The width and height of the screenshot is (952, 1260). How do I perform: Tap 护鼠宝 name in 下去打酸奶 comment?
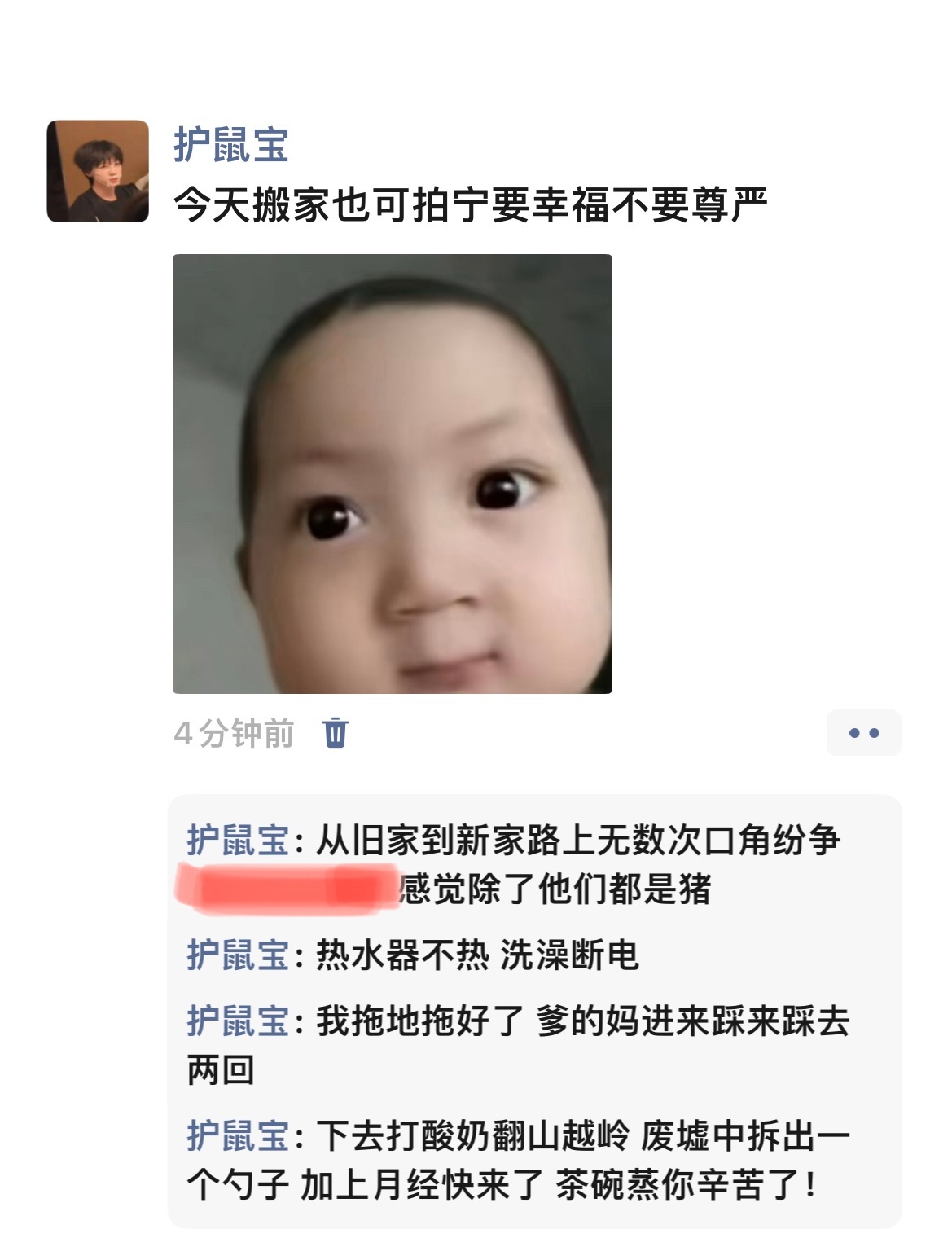tap(238, 1135)
